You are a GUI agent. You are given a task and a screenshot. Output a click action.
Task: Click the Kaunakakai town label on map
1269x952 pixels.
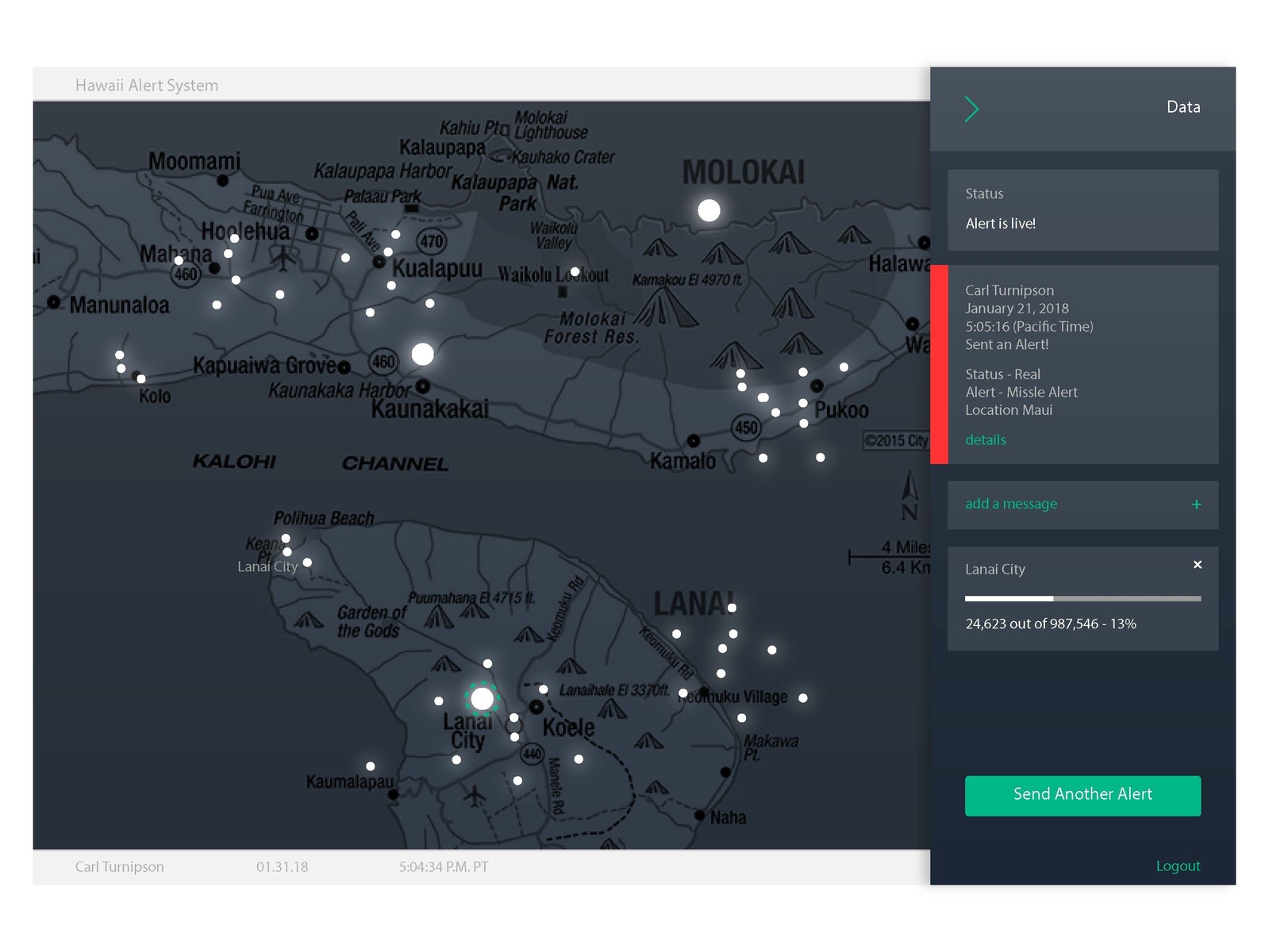430,409
